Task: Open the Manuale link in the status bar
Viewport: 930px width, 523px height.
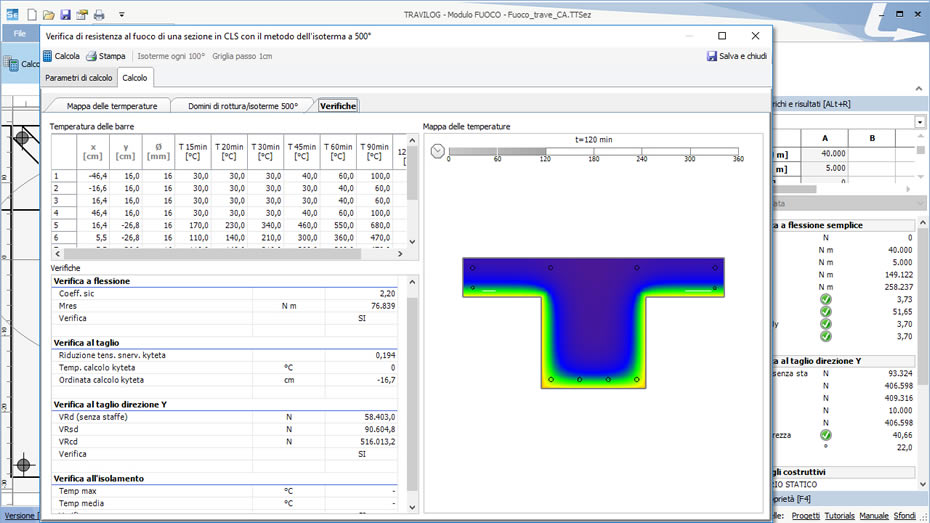Action: point(874,516)
